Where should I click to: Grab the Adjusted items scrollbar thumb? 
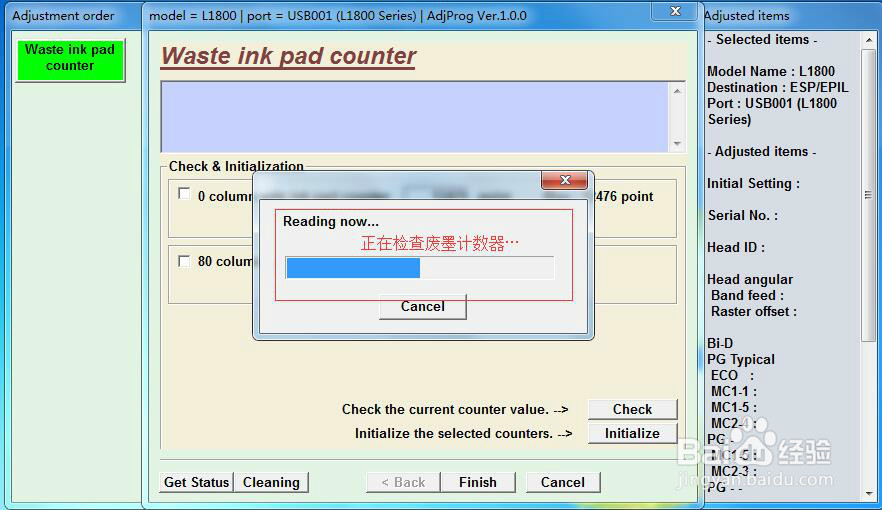point(868,195)
